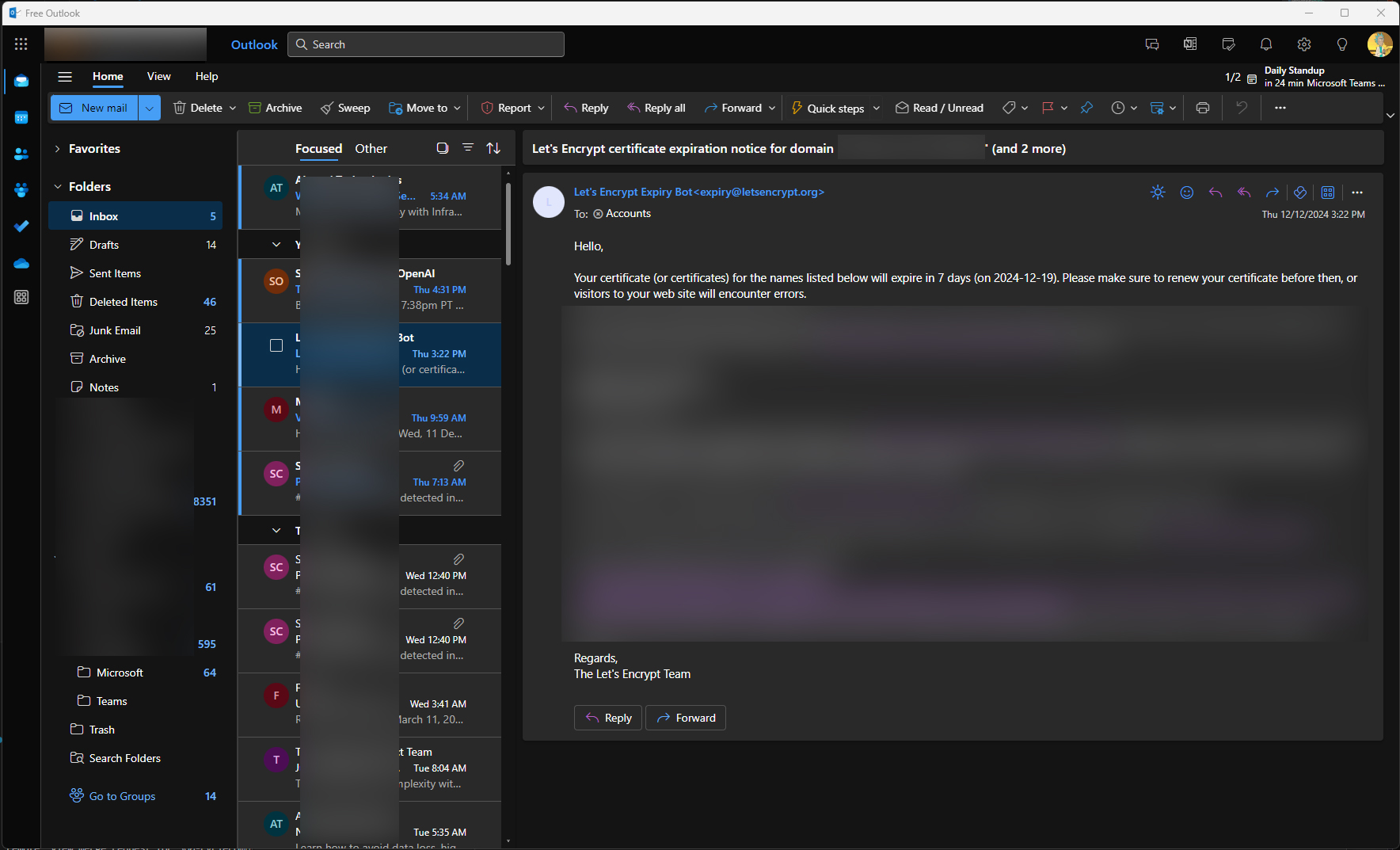Screen dimensions: 1400x850
Task: Open the OneDrive cloud app
Action: (21, 263)
